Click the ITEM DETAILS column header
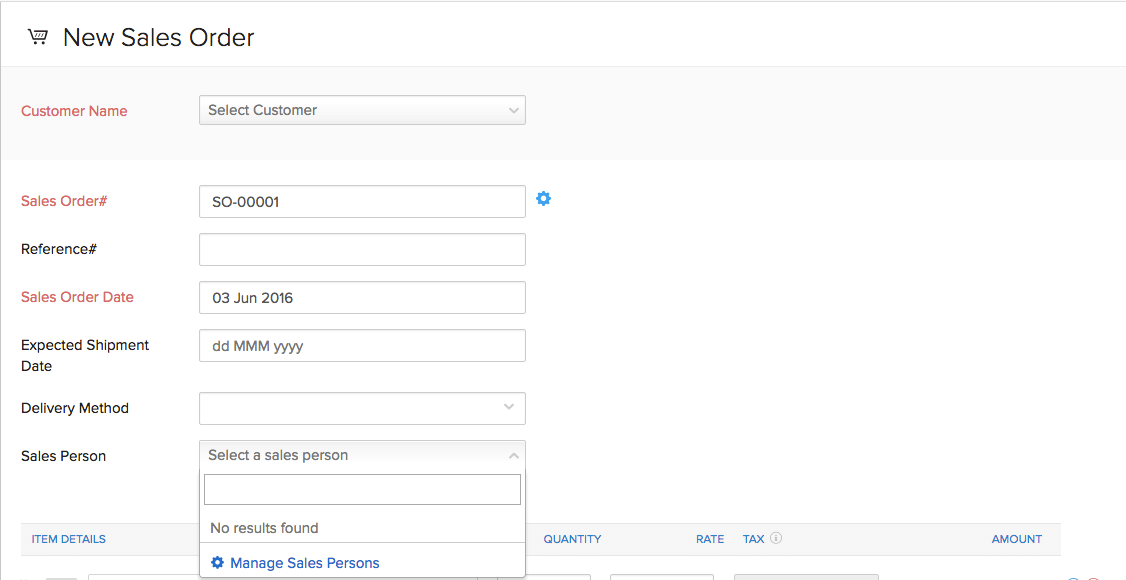1126x580 pixels. [68, 538]
